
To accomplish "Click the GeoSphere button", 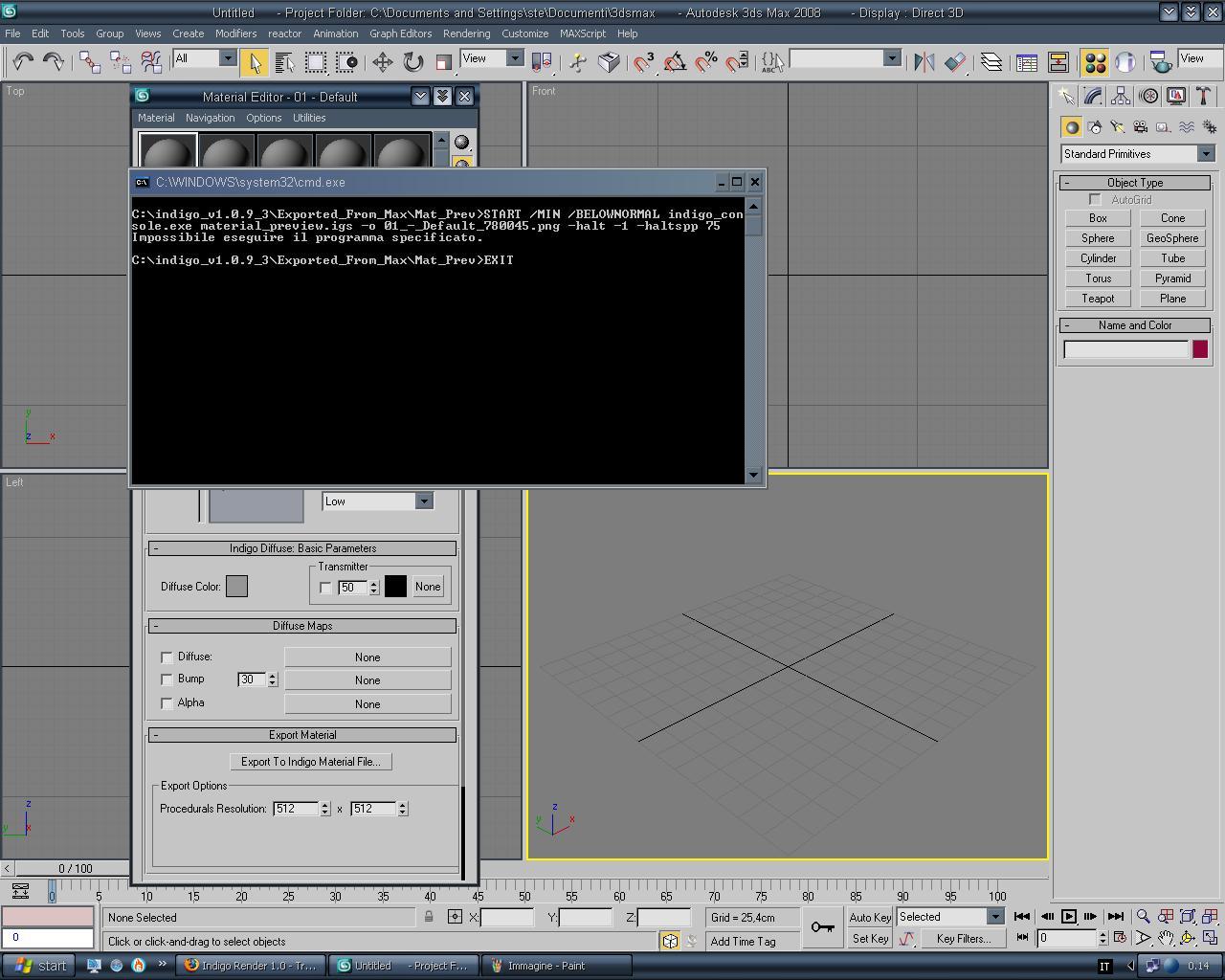I will click(1172, 238).
